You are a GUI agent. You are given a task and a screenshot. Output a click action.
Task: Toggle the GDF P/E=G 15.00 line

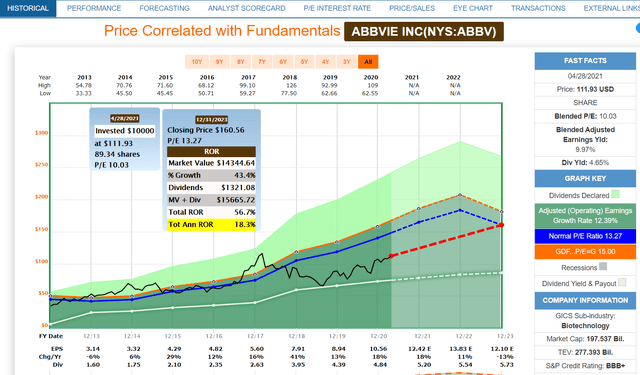coord(585,251)
